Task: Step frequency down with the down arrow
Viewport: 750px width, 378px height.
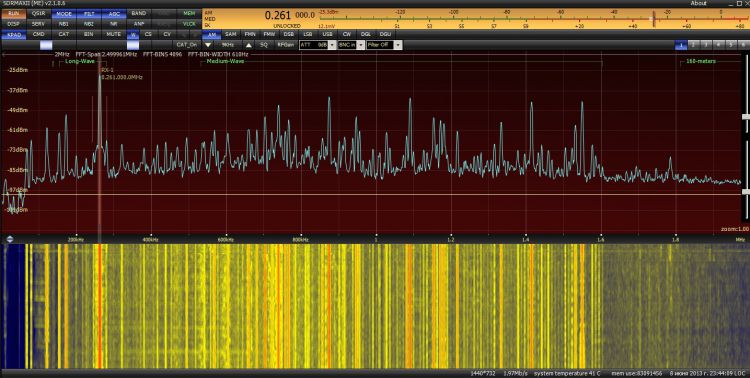Action: (208, 45)
